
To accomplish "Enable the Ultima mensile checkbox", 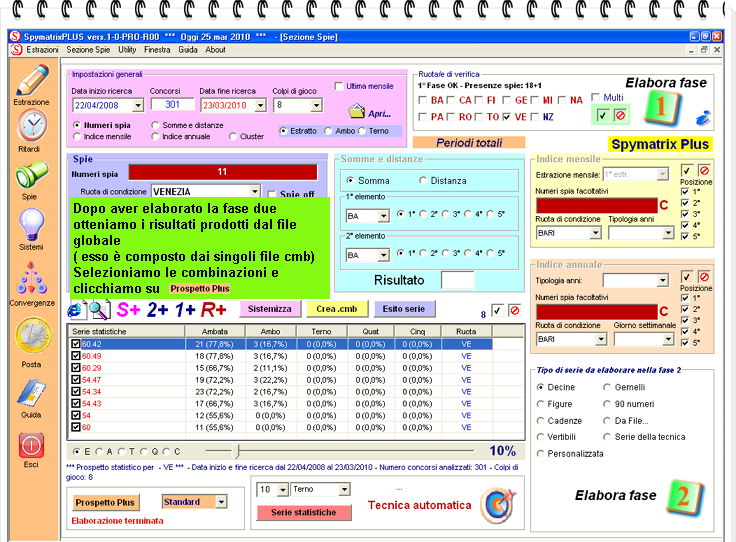I will click(339, 86).
